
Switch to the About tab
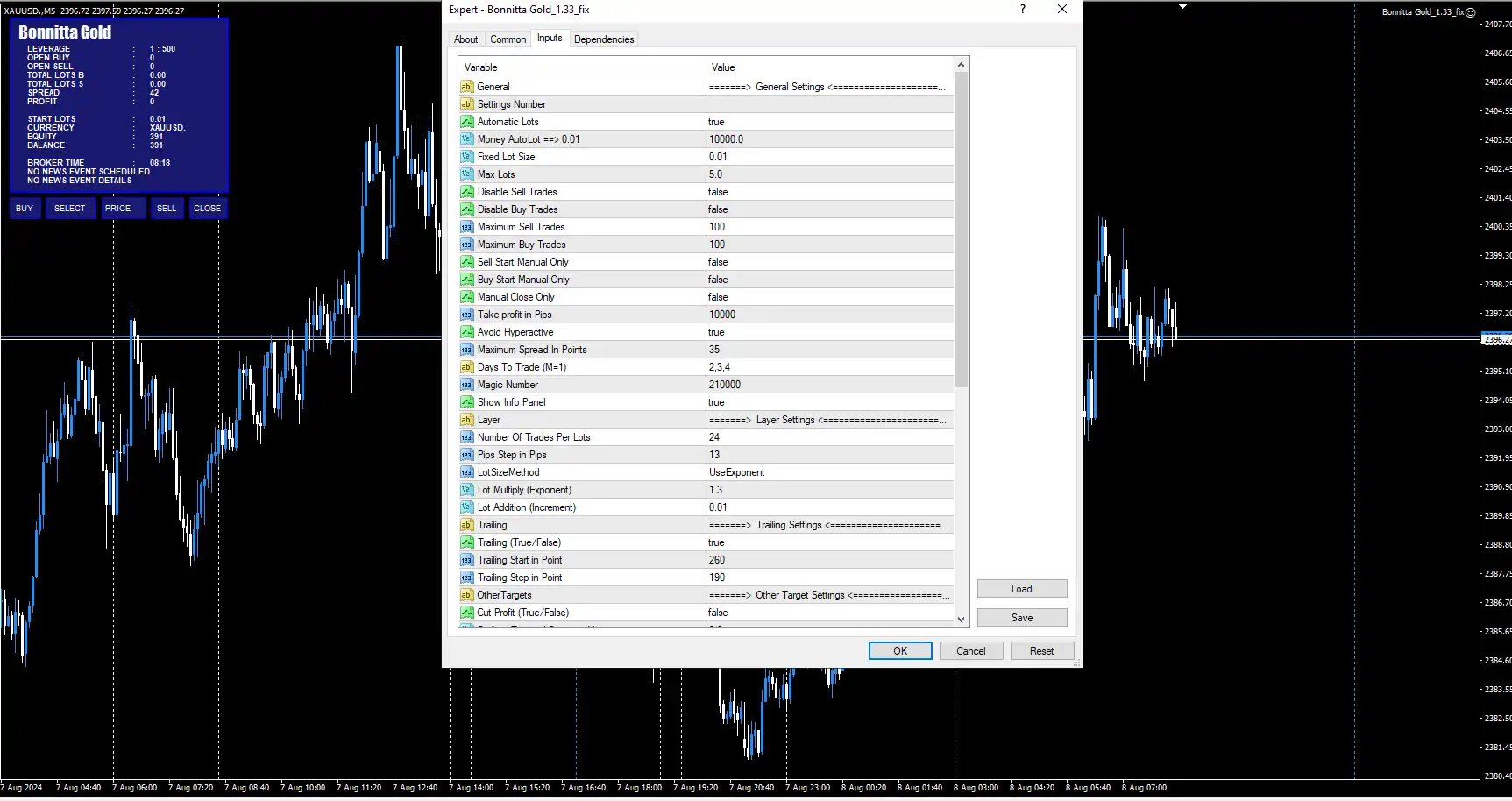click(466, 39)
